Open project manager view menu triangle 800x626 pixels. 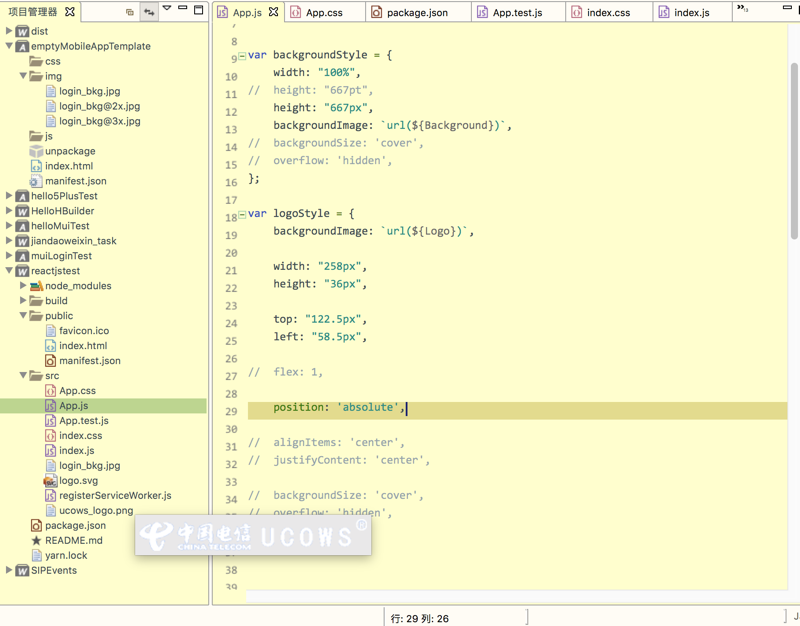click(x=167, y=9)
